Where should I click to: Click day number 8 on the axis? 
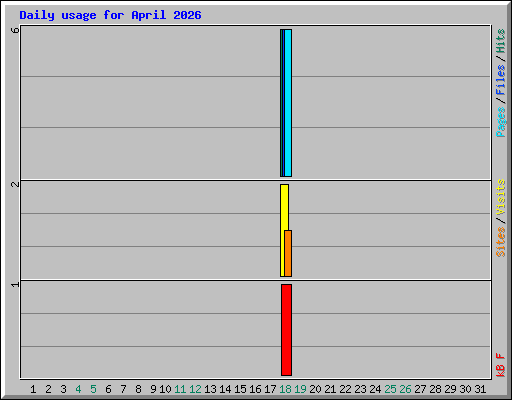(x=138, y=389)
